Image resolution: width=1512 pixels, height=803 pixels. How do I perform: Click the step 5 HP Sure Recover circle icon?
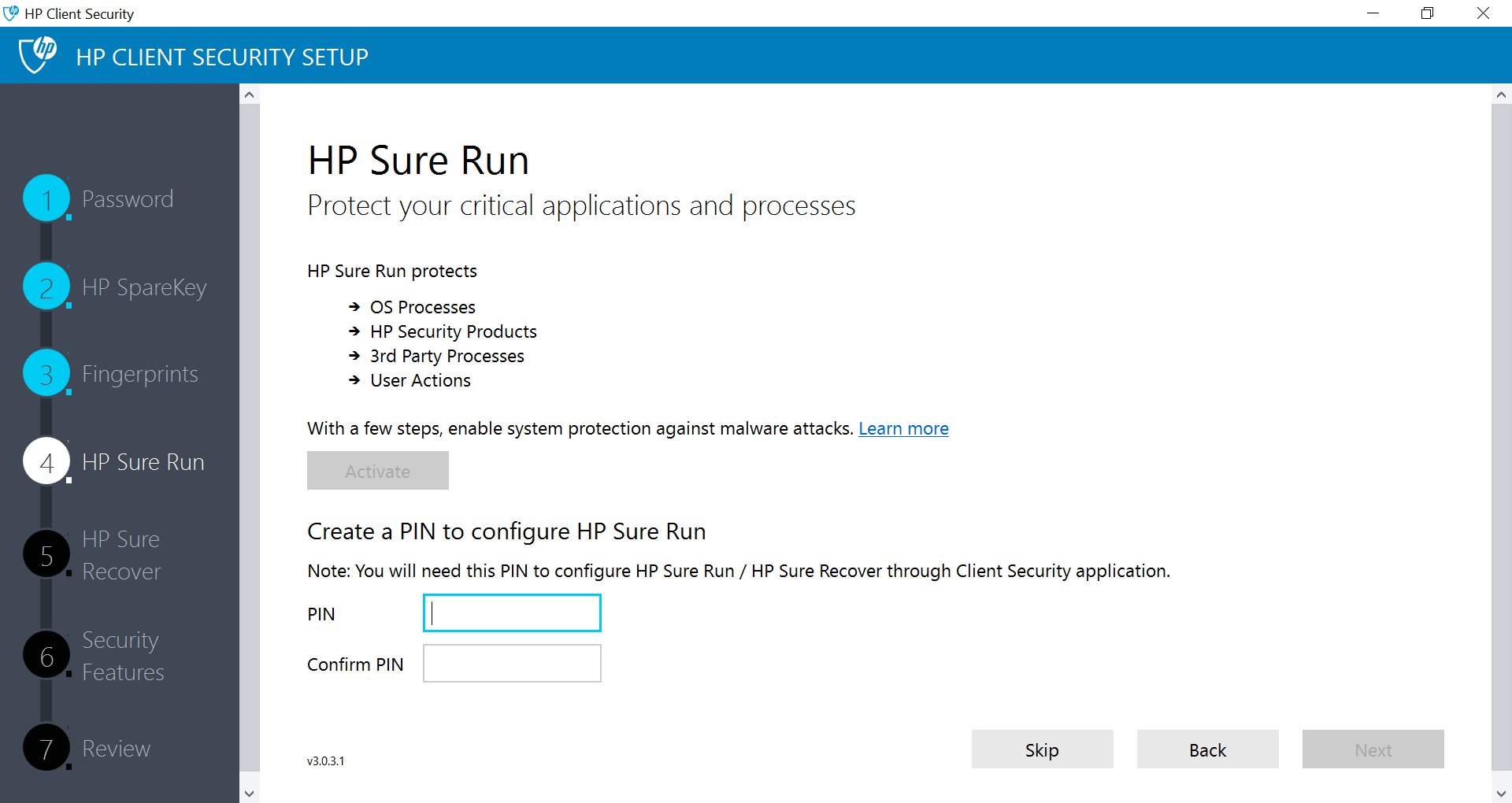tap(46, 554)
